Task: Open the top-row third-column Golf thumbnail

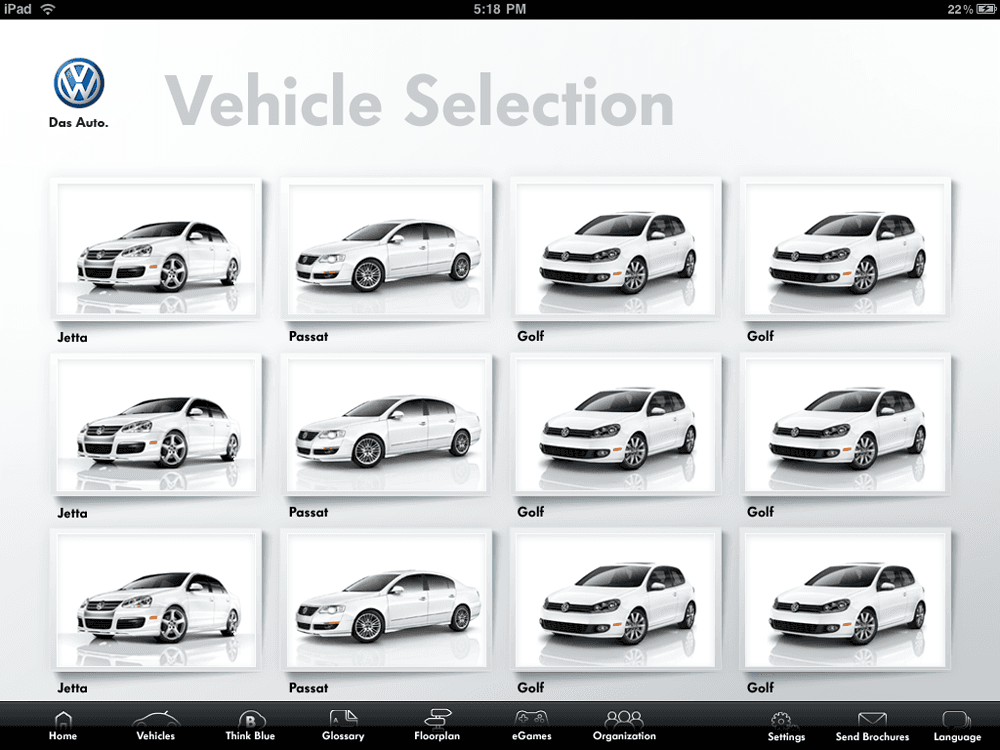Action: pyautogui.click(x=616, y=247)
